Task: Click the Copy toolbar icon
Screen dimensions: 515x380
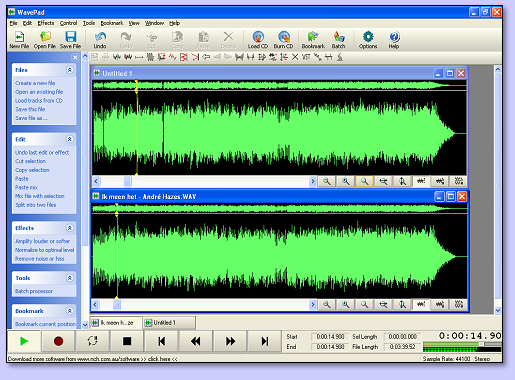Action: 177,40
